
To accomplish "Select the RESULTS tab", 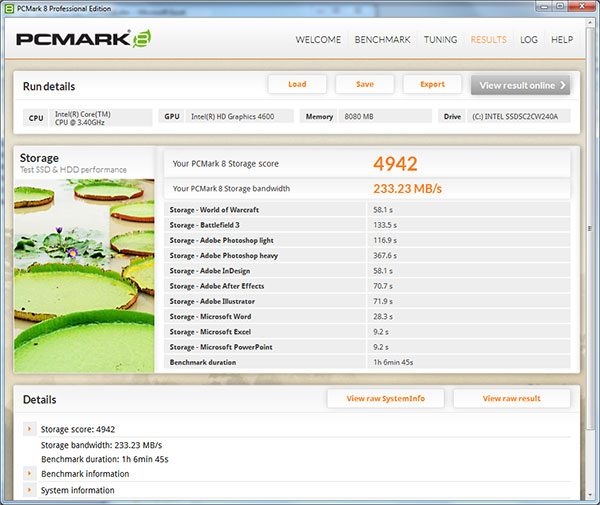I will coord(489,39).
